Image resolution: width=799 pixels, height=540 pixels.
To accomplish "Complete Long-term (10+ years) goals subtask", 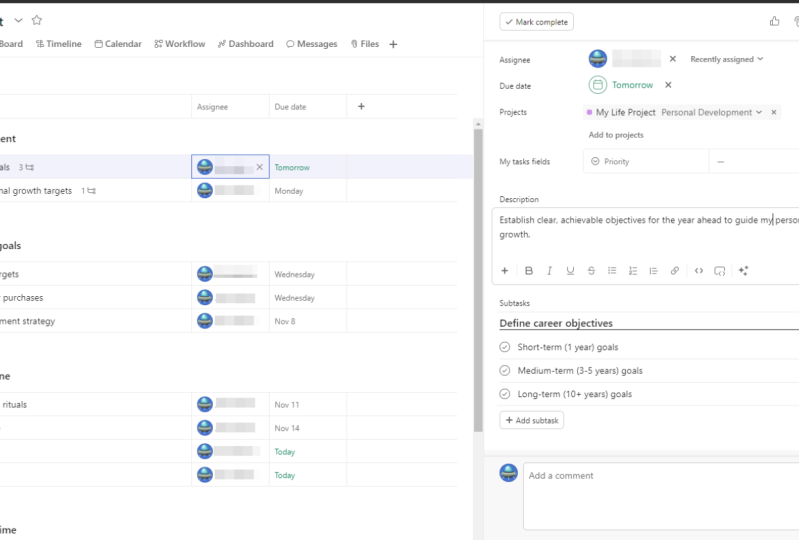I will 504,394.
